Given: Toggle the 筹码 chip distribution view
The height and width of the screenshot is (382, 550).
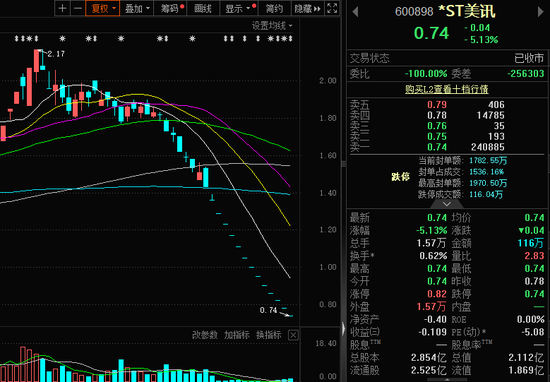Looking at the screenshot, I should coord(170,8).
